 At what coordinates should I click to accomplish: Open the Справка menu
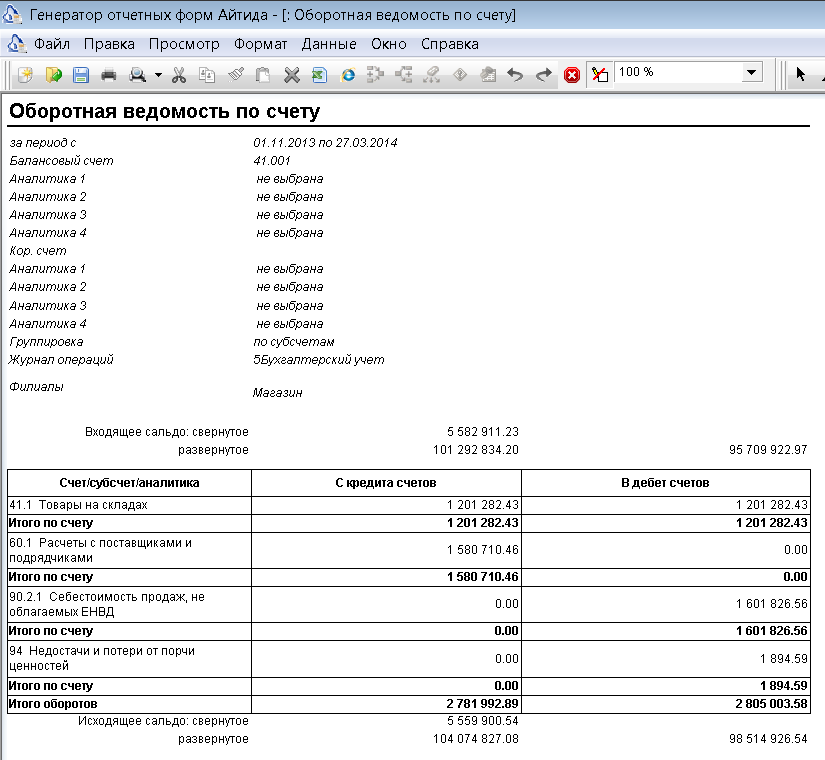[x=449, y=44]
